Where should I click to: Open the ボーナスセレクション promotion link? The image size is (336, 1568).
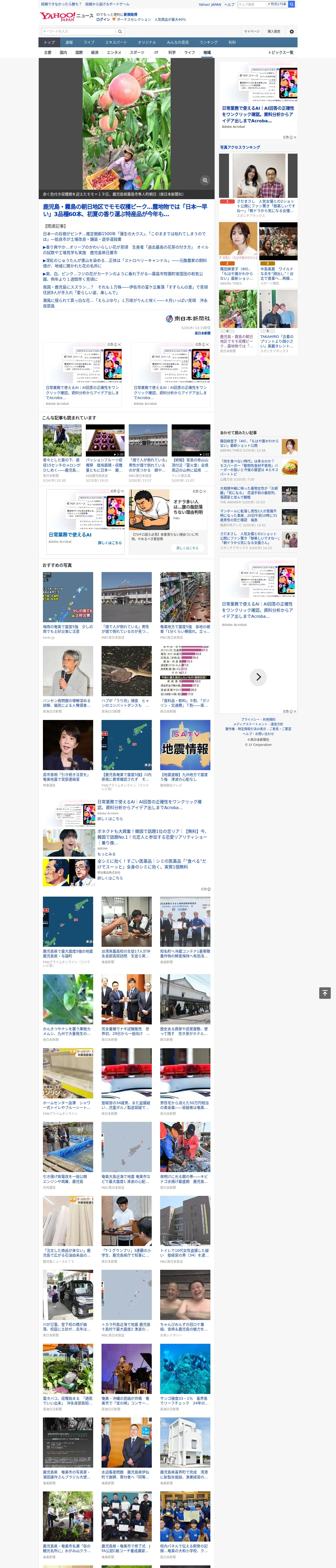click(x=133, y=20)
